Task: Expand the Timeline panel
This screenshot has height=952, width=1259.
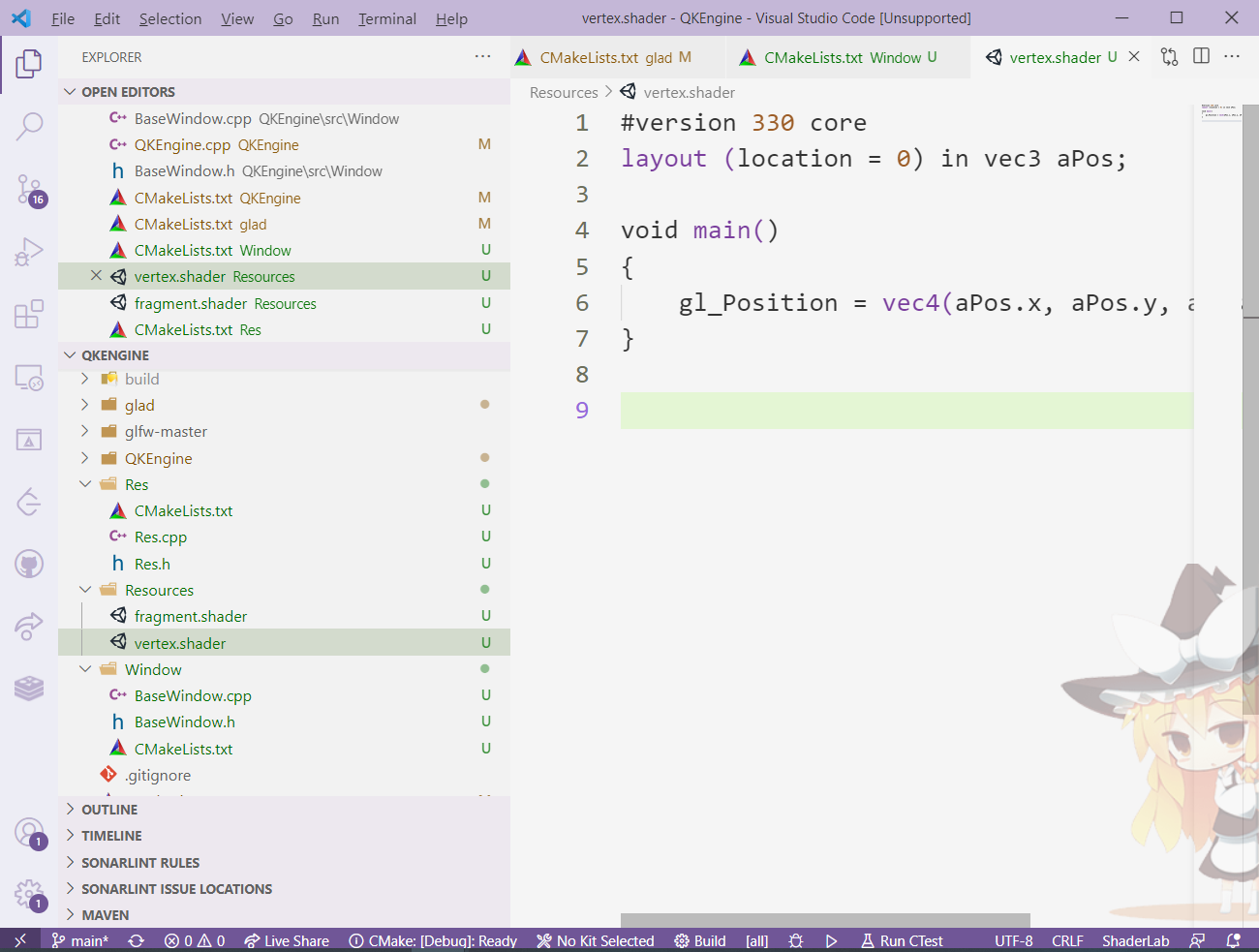Action: [284, 836]
